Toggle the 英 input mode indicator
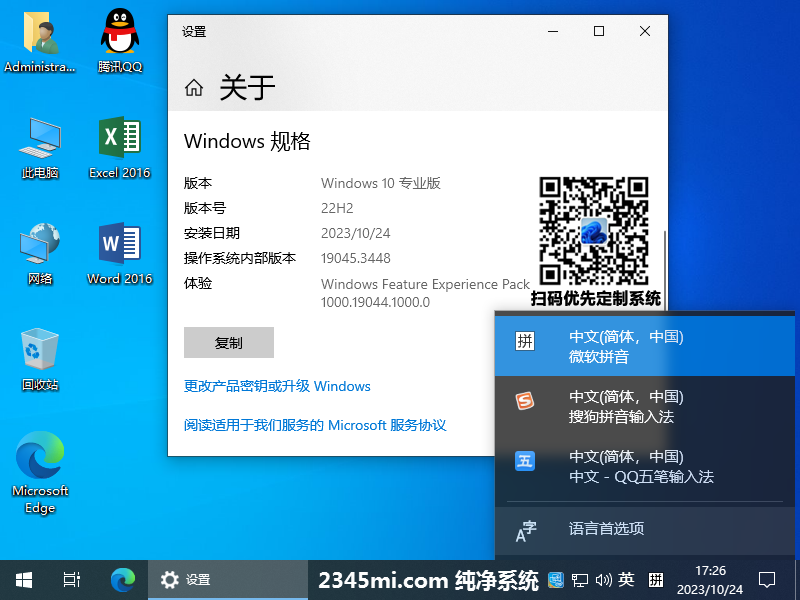The image size is (800, 600). point(626,579)
